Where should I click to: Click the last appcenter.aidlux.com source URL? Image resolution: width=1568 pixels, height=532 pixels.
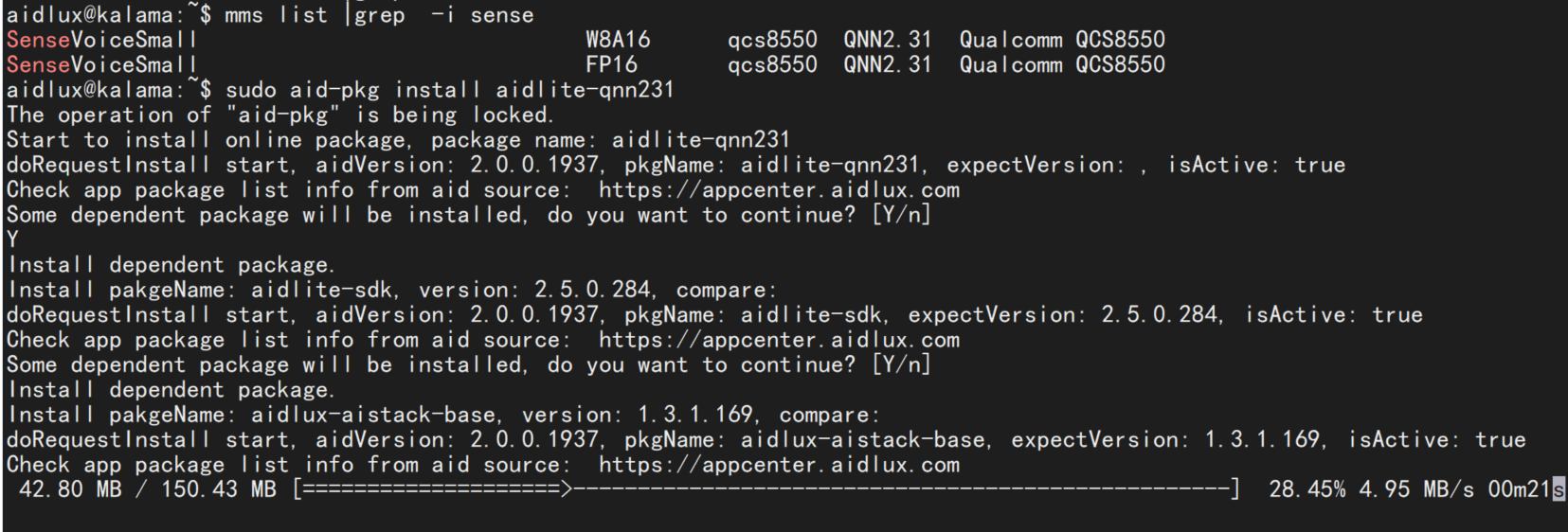click(779, 464)
